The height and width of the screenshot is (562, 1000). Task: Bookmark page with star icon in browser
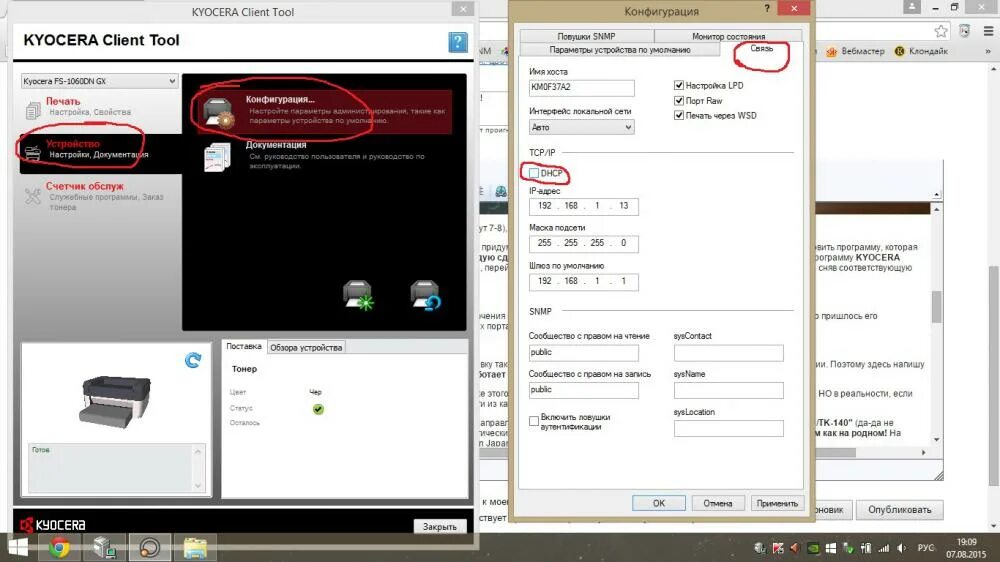(941, 31)
